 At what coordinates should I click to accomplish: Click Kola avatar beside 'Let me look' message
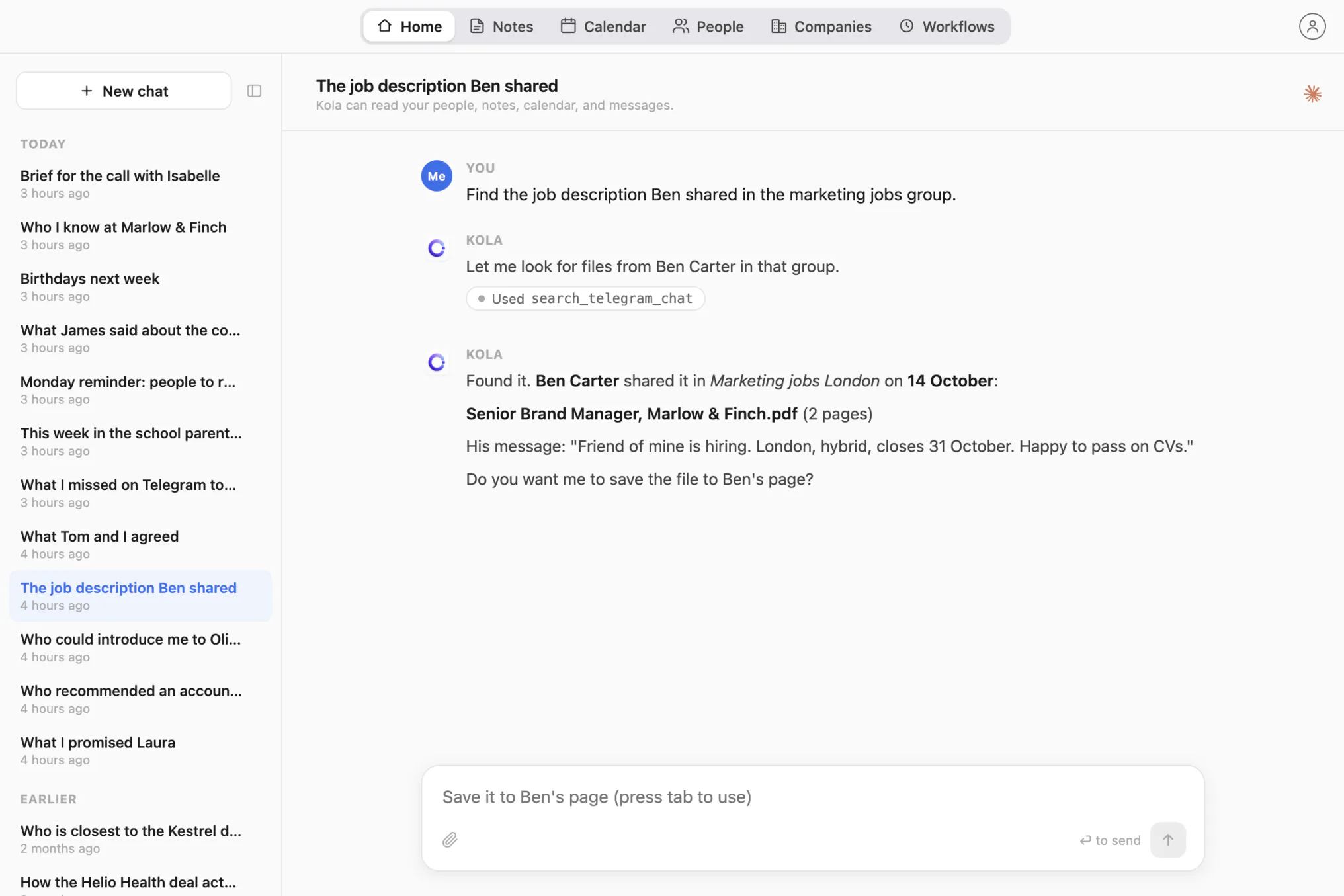pyautogui.click(x=437, y=248)
